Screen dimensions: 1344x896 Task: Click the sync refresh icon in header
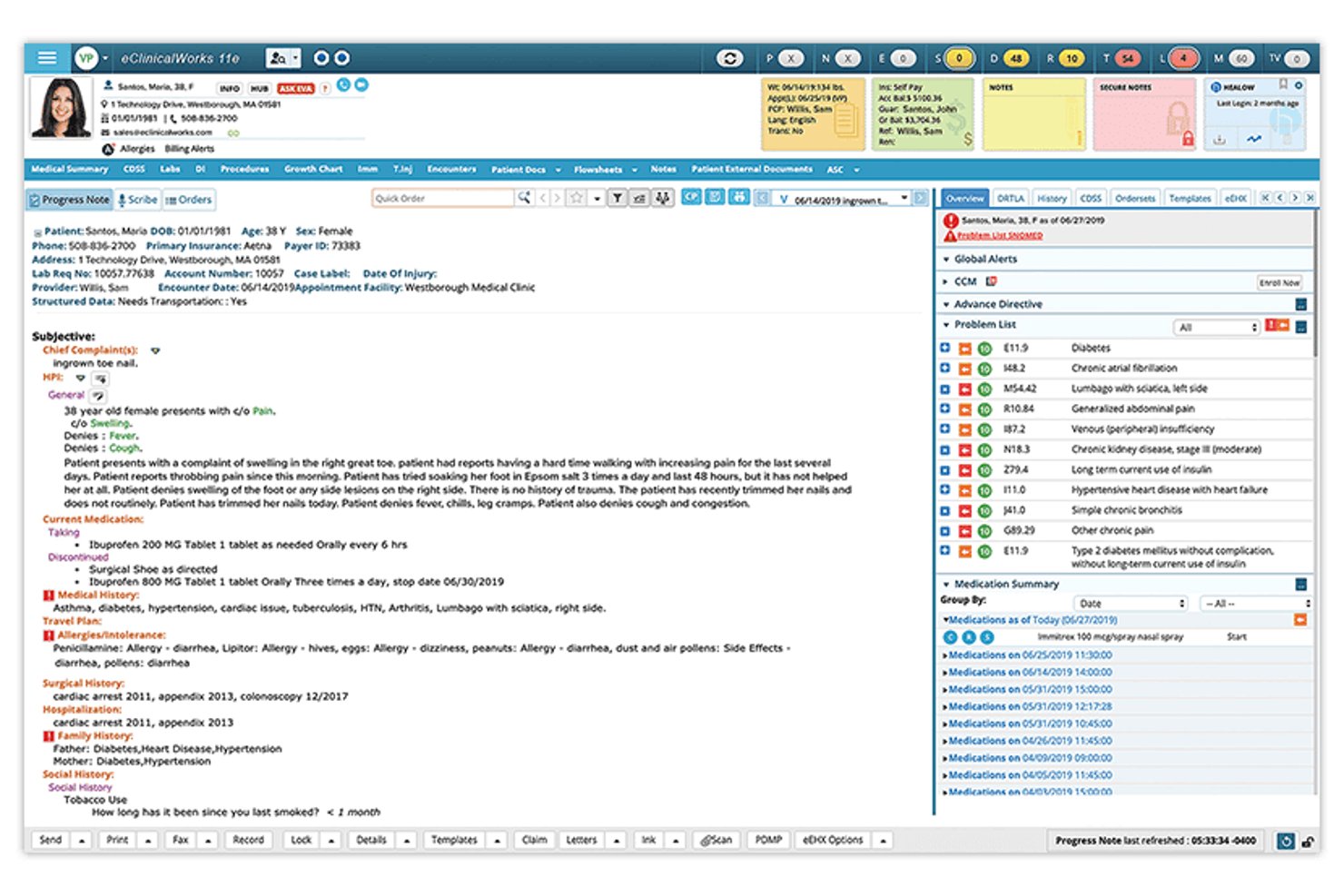[729, 58]
